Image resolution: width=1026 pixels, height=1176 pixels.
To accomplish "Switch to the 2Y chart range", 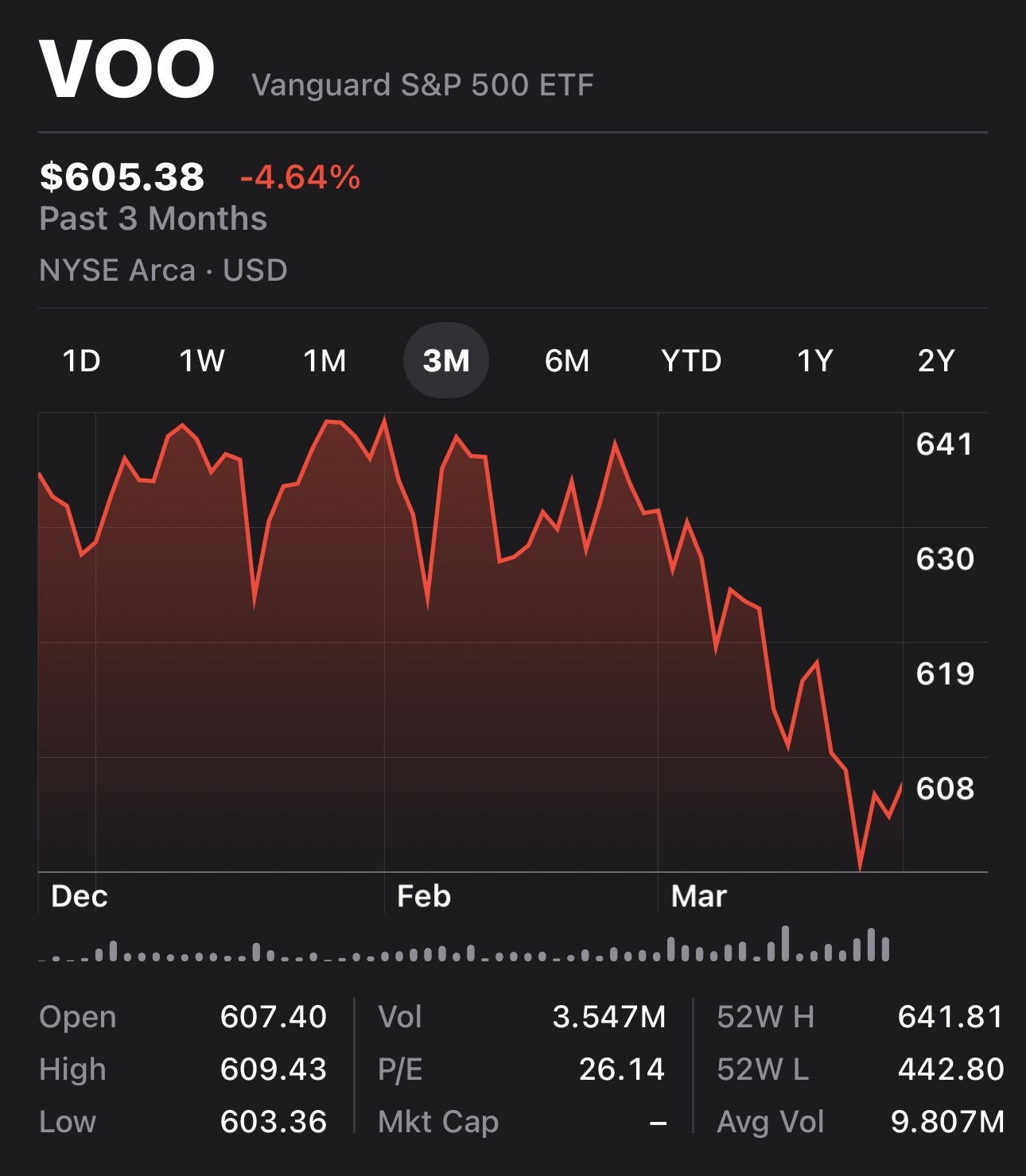I will click(x=935, y=361).
